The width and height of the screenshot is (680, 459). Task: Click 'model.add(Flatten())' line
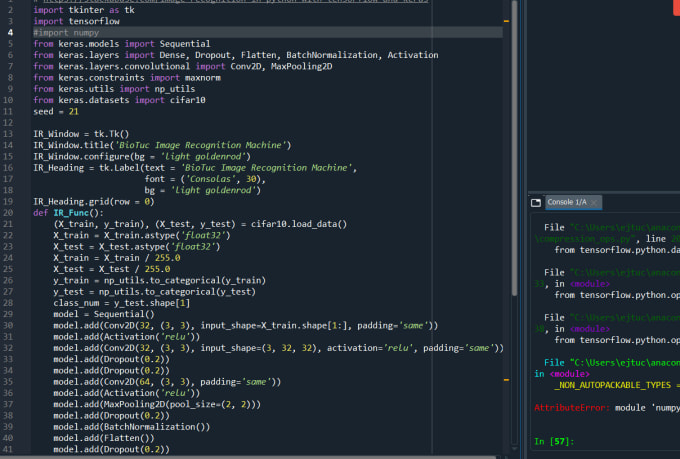[104, 439]
